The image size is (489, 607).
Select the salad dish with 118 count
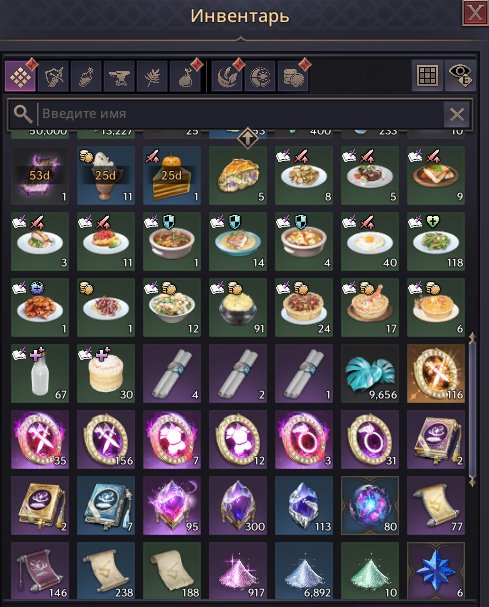(x=436, y=241)
